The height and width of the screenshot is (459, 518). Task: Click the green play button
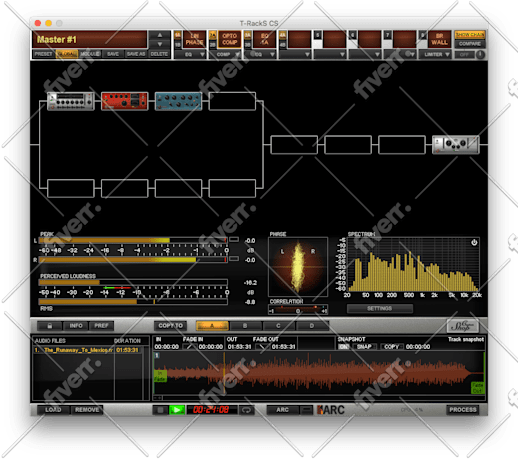tap(177, 410)
